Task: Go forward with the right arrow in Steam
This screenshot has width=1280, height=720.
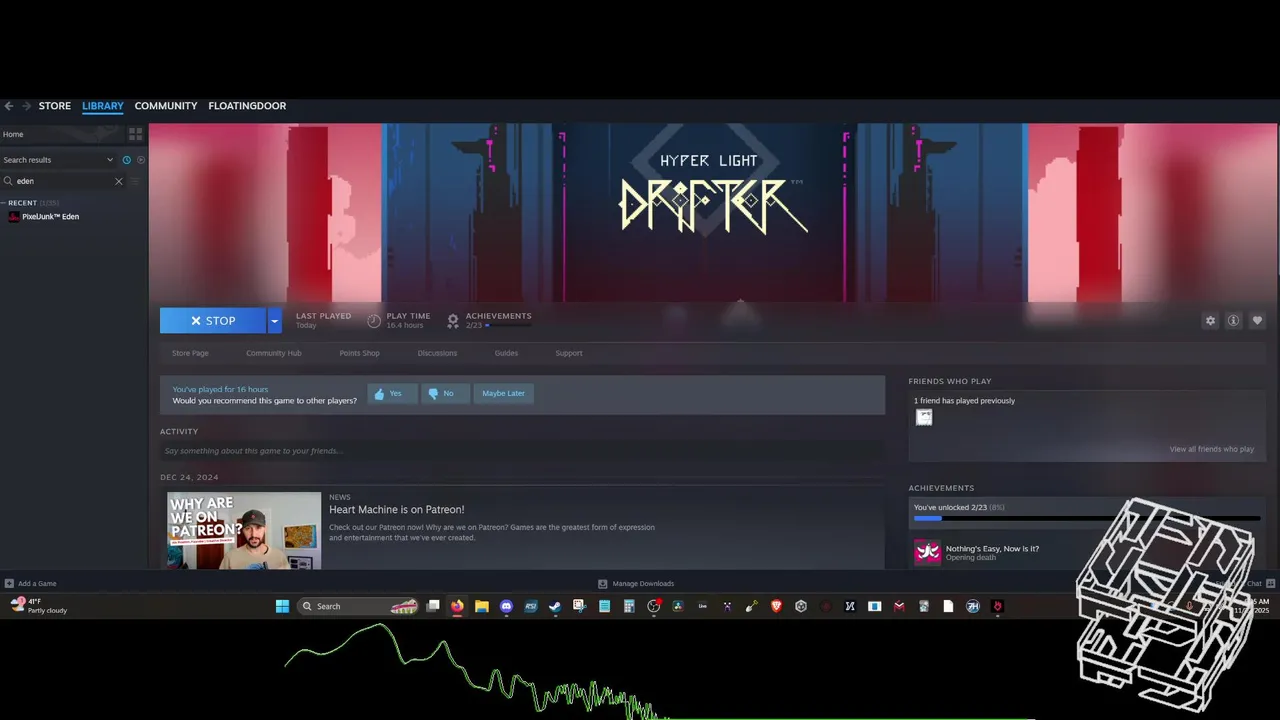Action: (x=26, y=106)
